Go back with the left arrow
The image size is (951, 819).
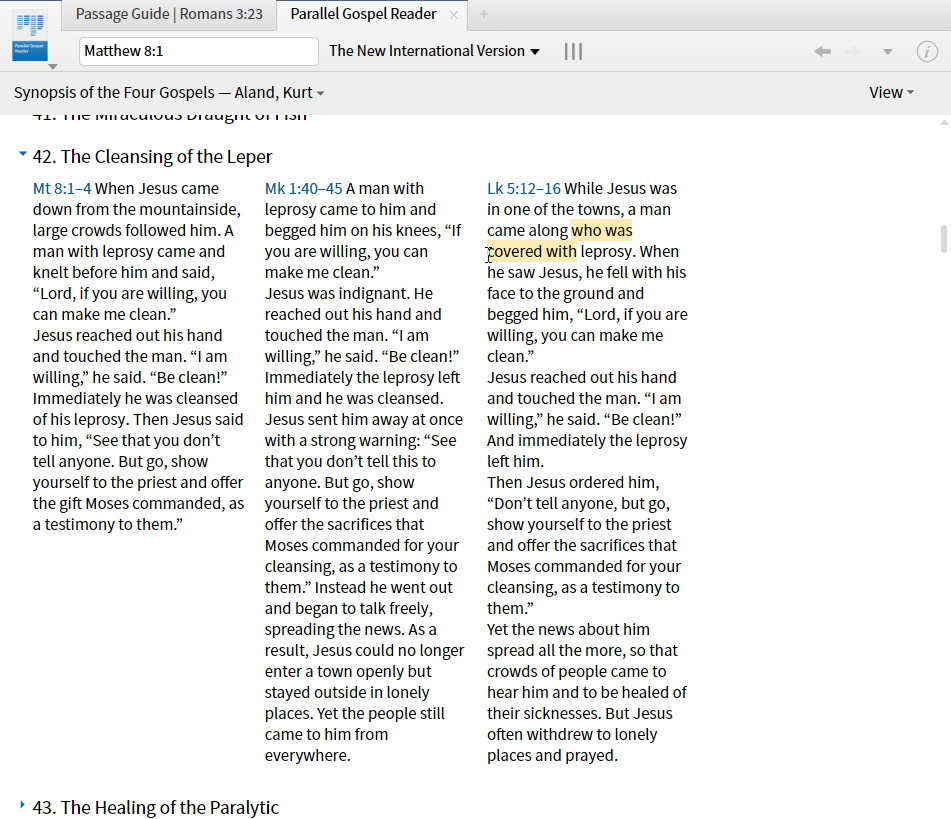click(x=822, y=52)
